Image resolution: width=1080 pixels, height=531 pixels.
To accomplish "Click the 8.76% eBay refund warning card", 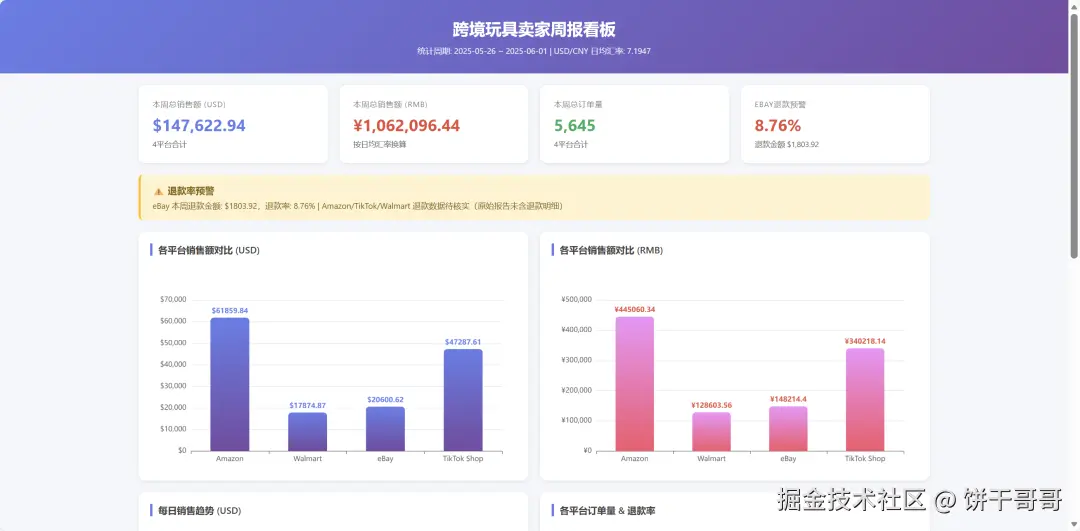I will tap(835, 124).
